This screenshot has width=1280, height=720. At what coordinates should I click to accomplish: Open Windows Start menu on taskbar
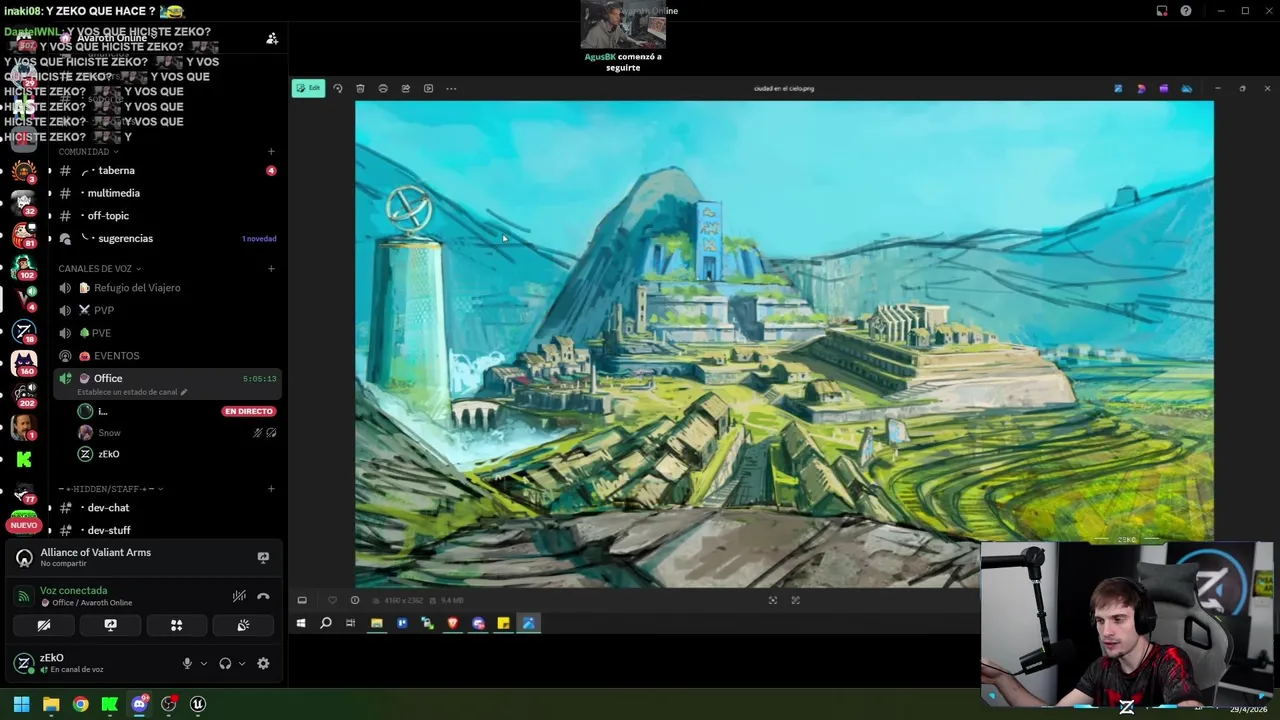coord(21,704)
